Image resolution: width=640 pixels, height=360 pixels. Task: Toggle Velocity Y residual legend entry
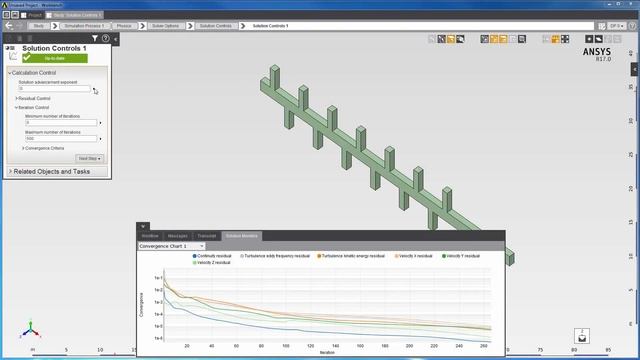coord(461,256)
